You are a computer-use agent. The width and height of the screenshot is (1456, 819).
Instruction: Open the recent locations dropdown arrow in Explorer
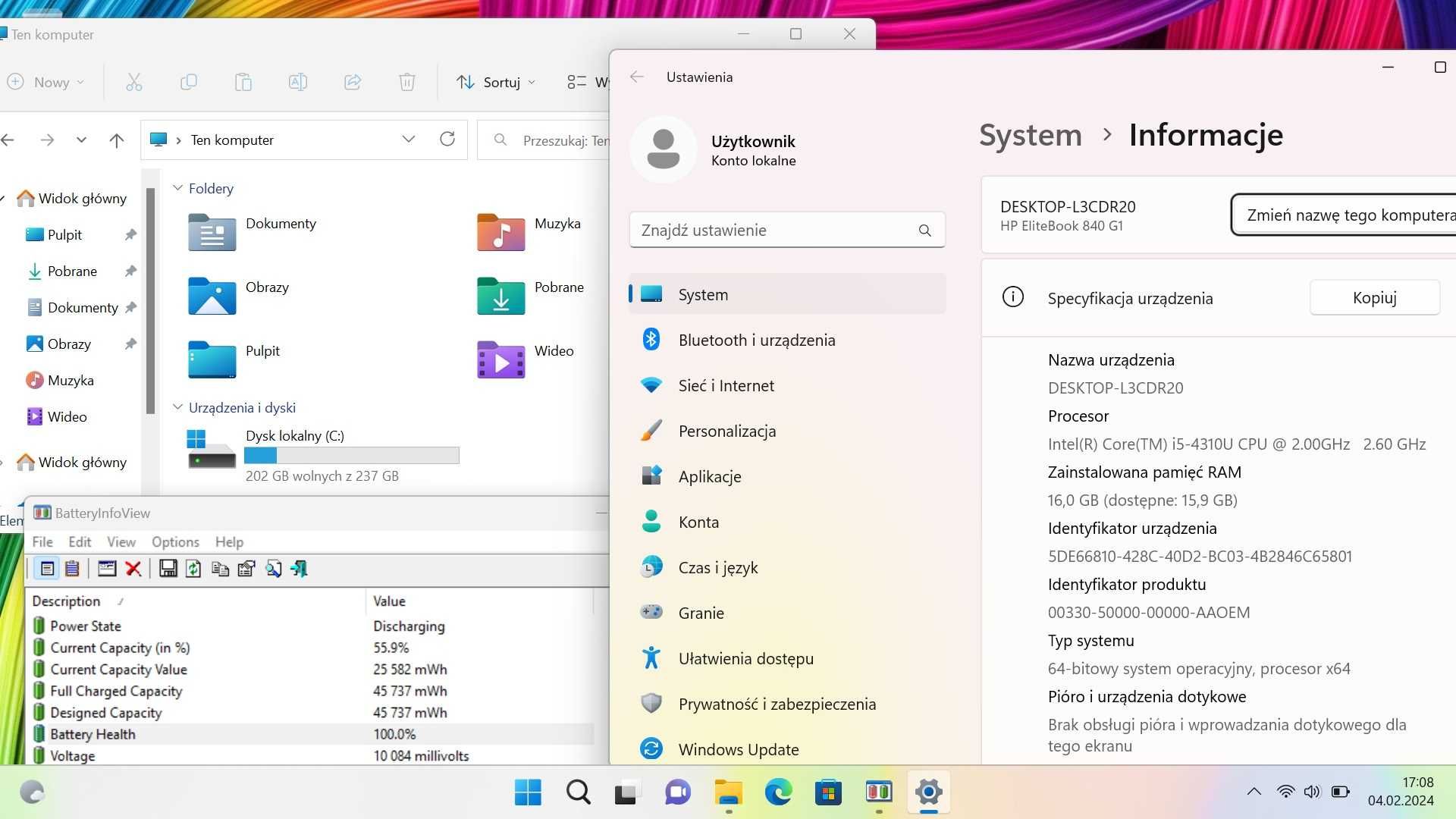(x=81, y=140)
